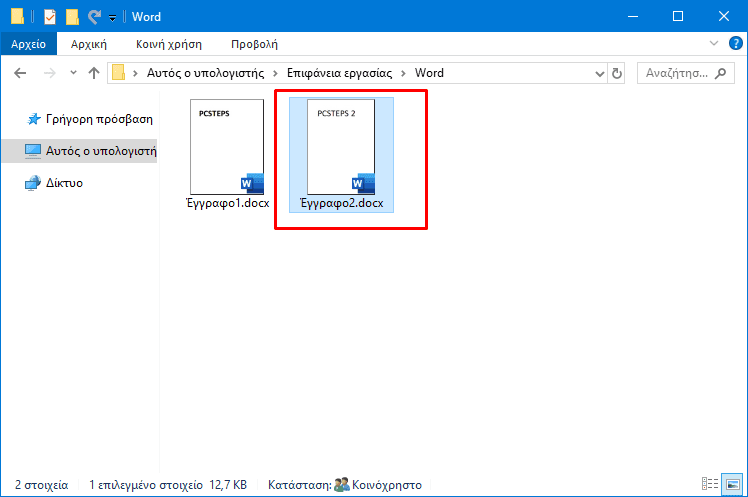
Task: Click the Redo quick access icon
Action: [94, 17]
